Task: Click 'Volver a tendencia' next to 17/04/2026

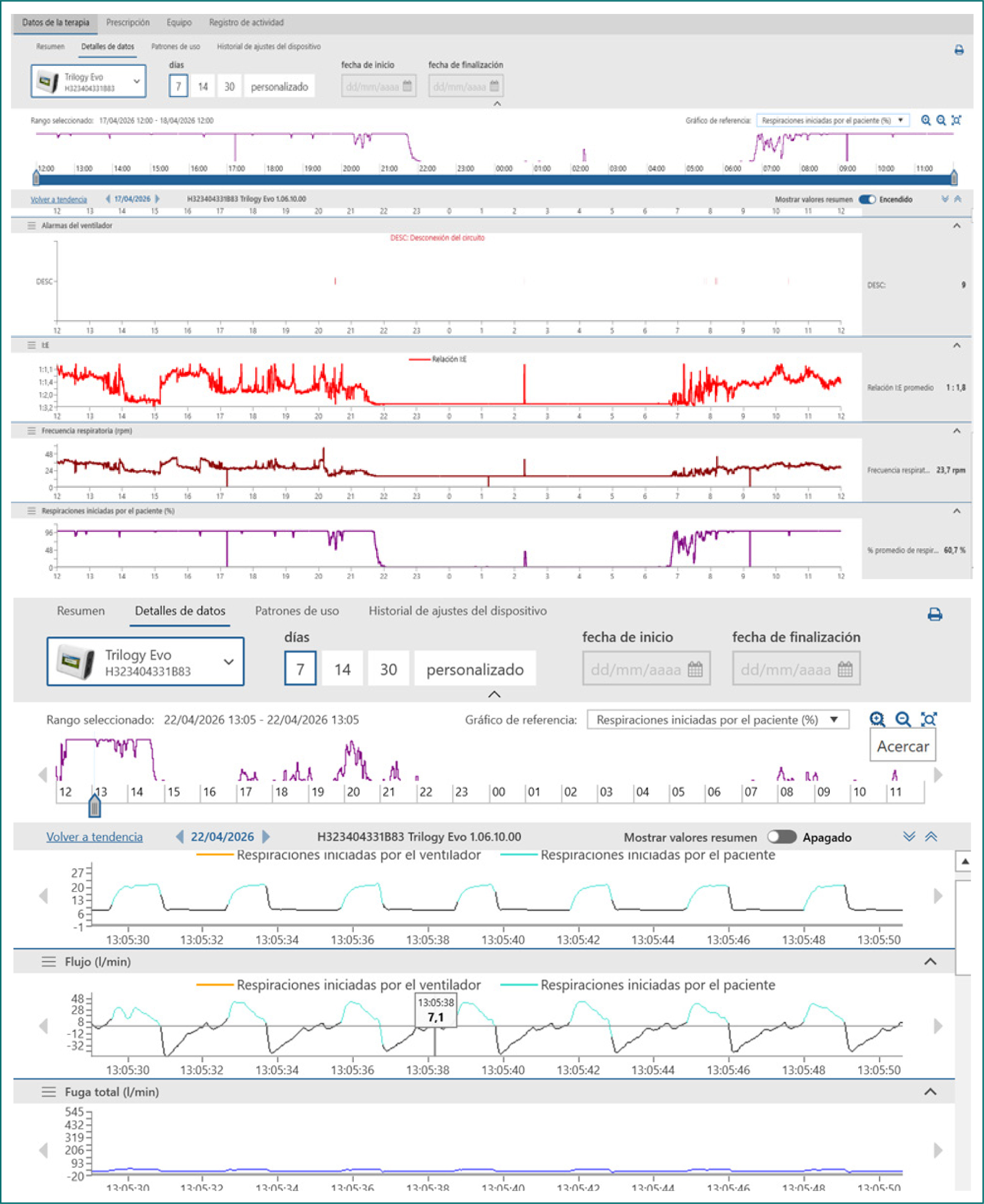Action: click(59, 200)
